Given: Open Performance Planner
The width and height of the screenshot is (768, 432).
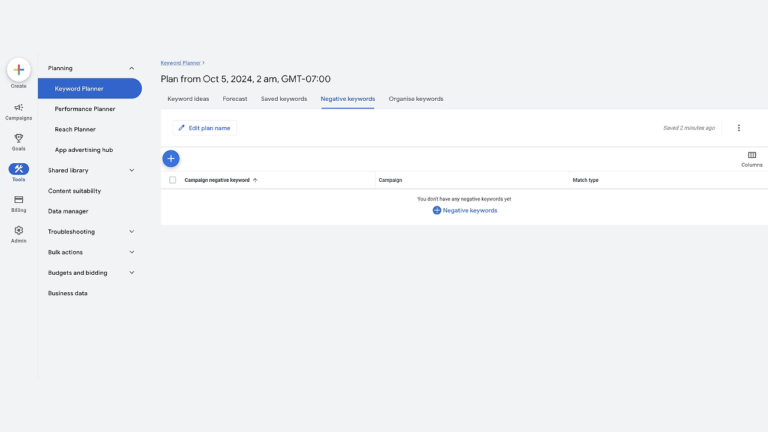Looking at the screenshot, I should (x=85, y=109).
